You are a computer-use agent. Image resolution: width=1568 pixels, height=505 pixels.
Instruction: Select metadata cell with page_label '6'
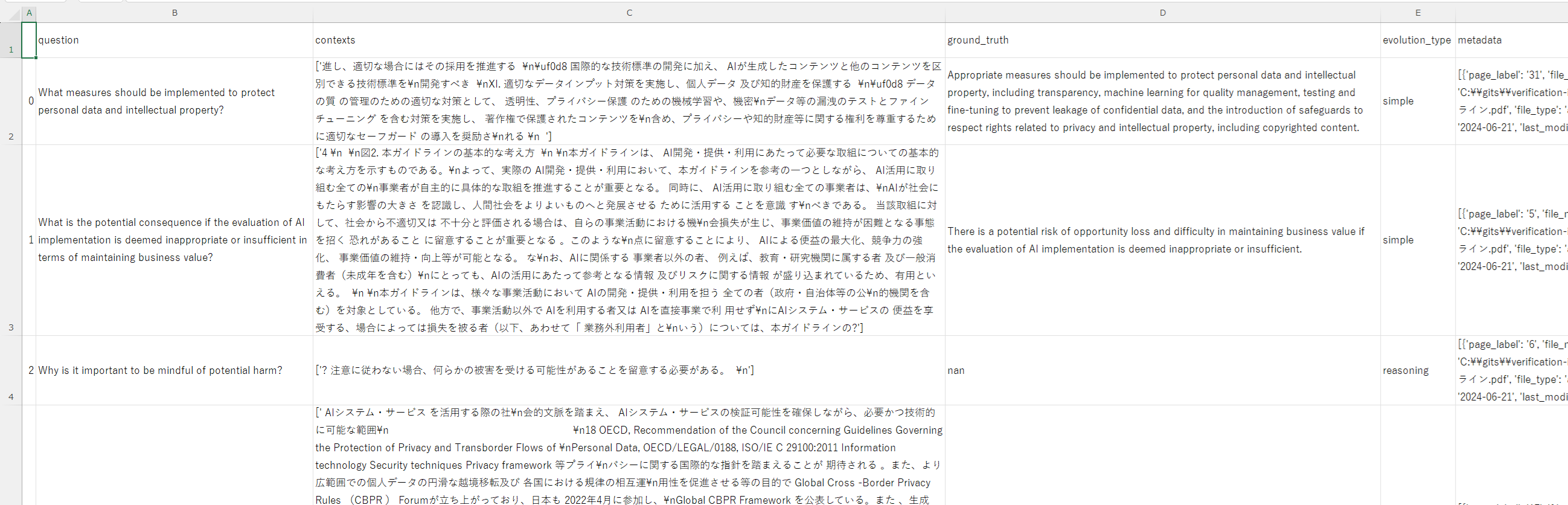[1511, 370]
